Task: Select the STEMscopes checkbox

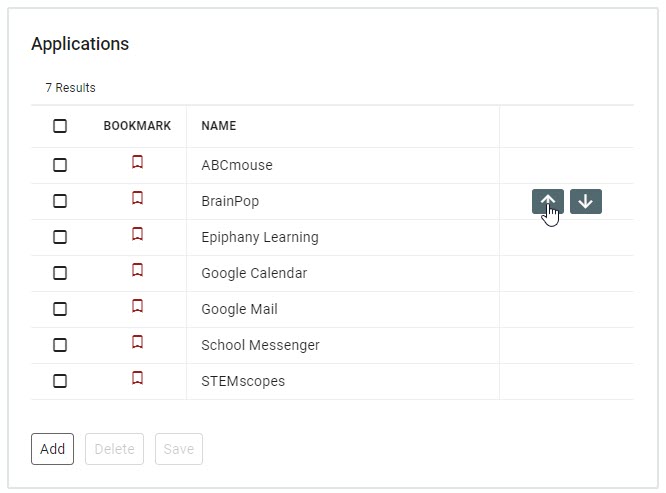Action: (60, 381)
